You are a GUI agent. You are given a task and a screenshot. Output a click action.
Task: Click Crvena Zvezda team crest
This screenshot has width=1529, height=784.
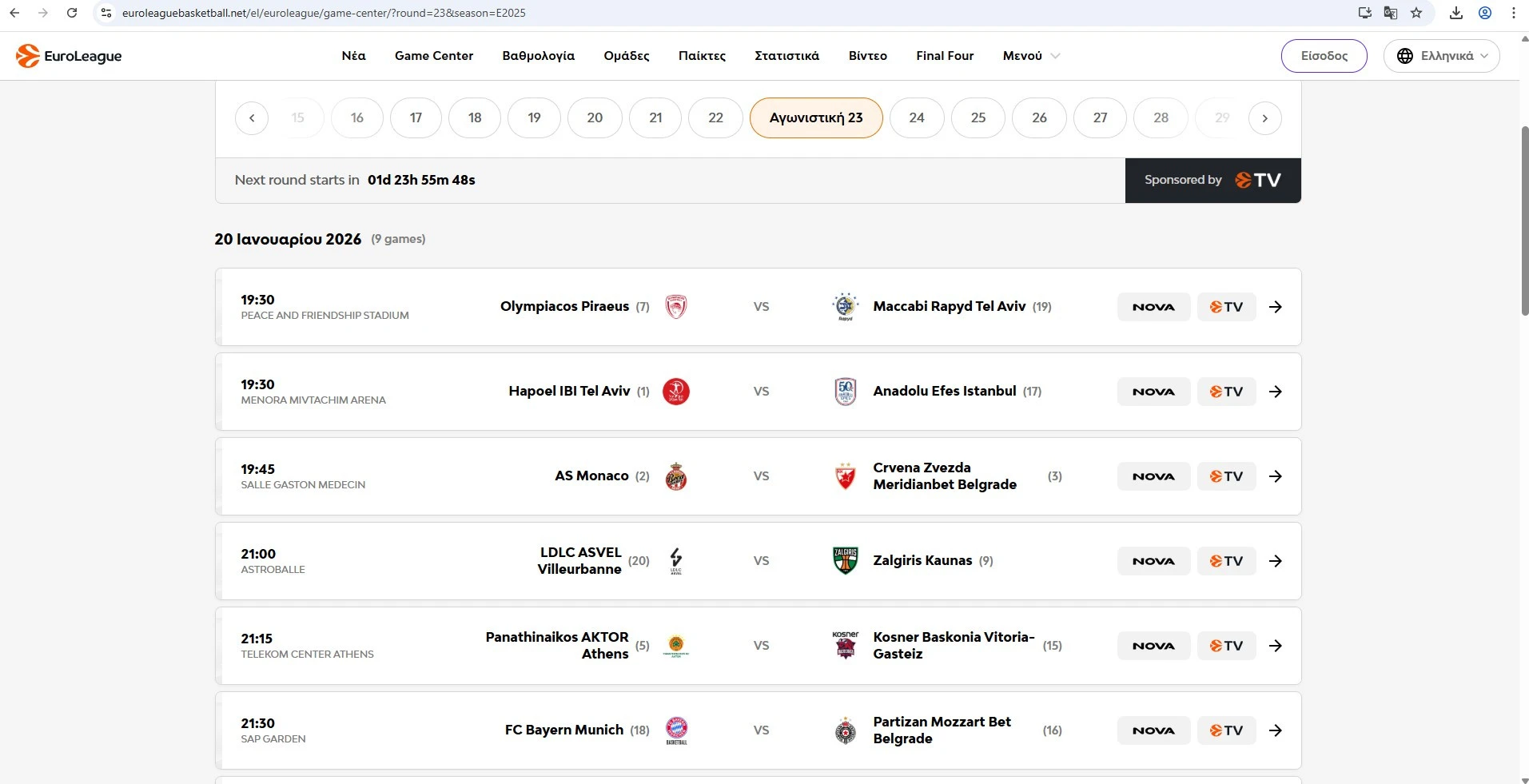pos(845,476)
